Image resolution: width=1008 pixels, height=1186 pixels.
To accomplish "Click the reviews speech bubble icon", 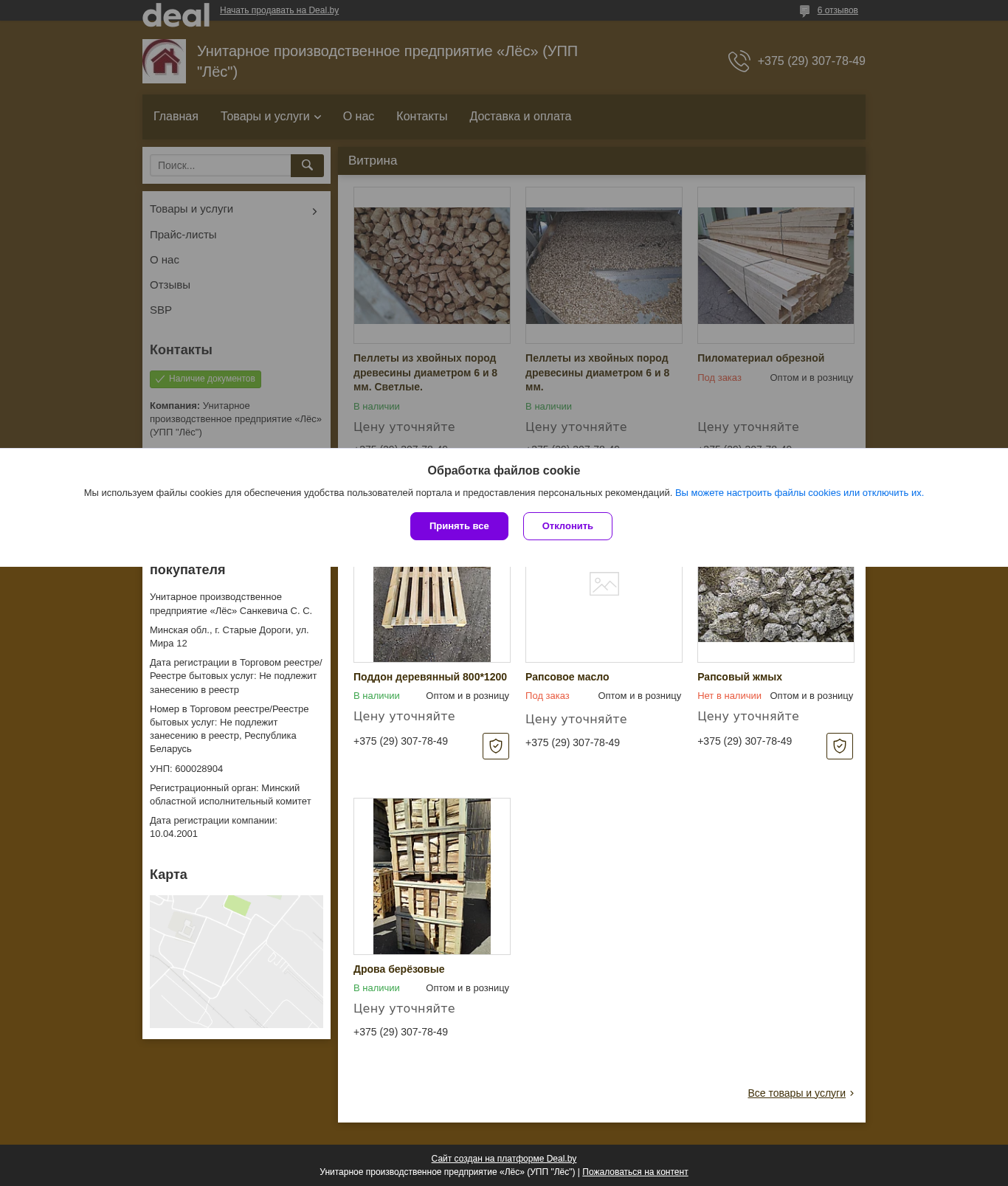I will [804, 11].
